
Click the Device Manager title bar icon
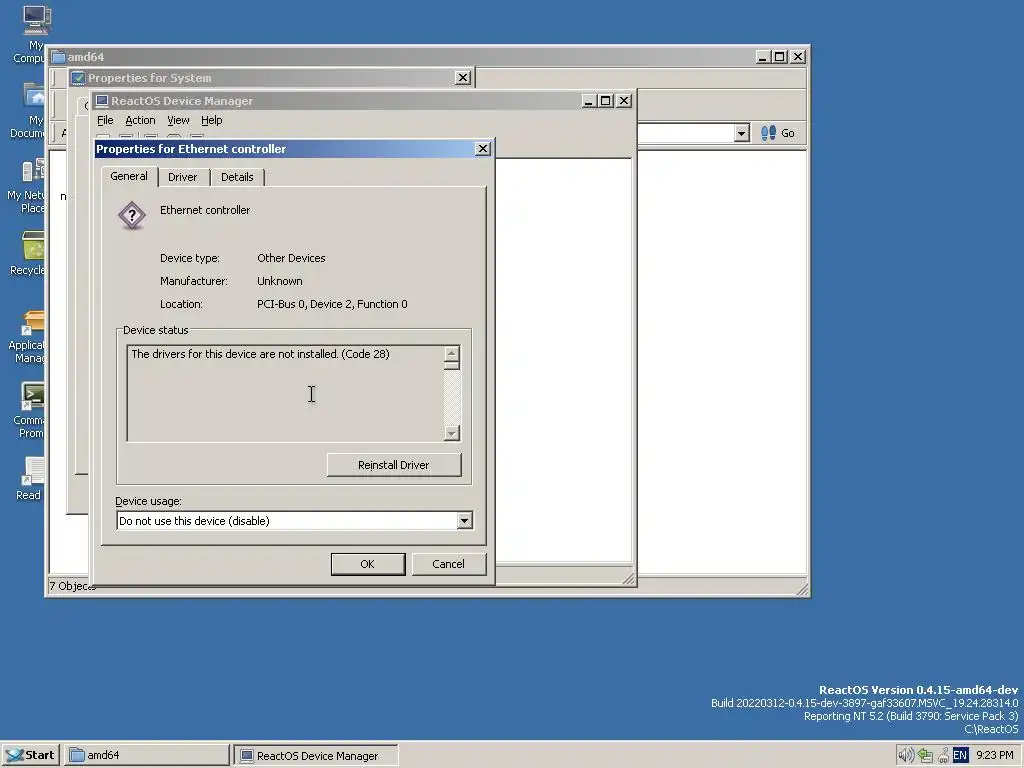pyautogui.click(x=102, y=101)
